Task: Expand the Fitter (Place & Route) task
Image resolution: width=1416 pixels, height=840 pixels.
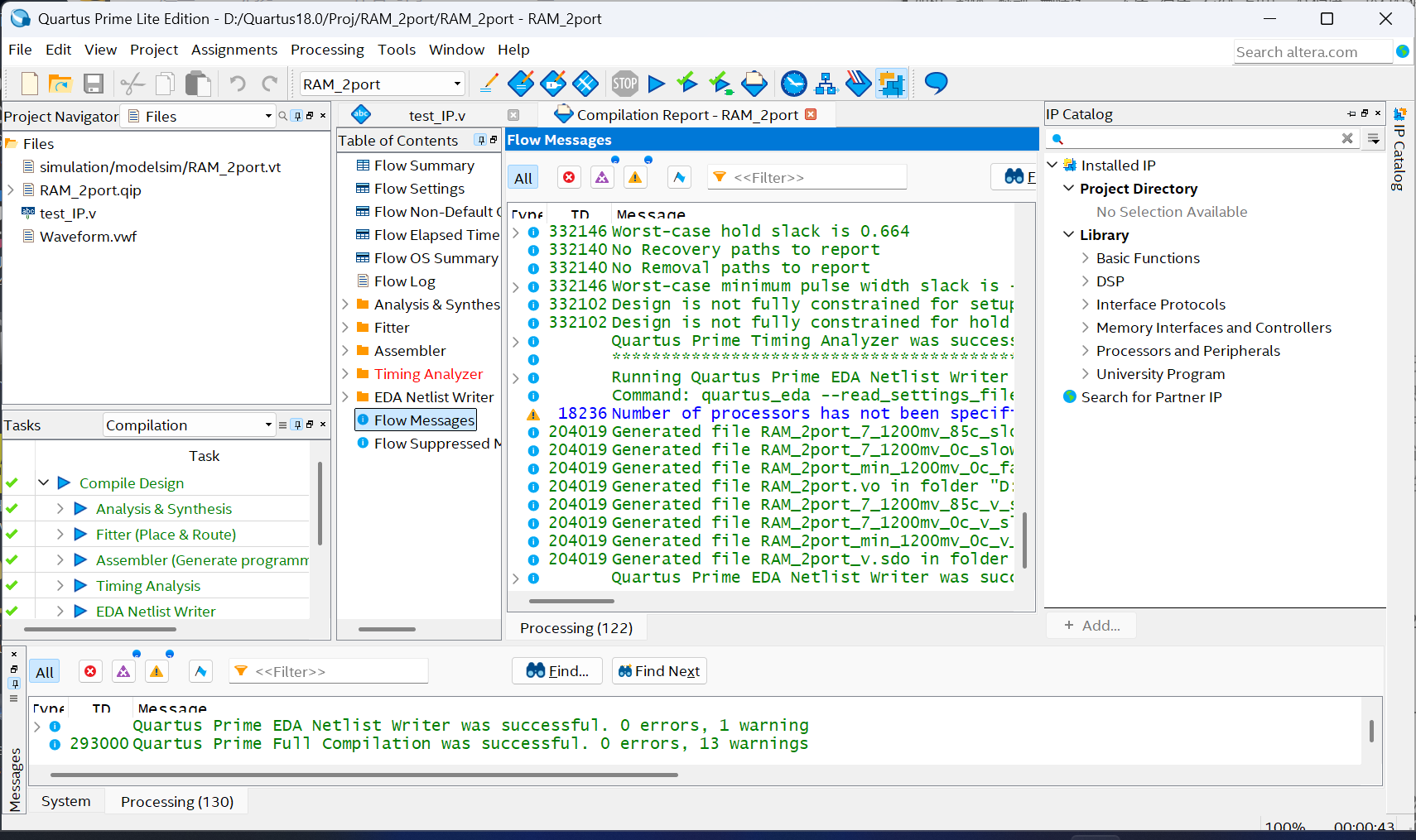Action: 60,534
